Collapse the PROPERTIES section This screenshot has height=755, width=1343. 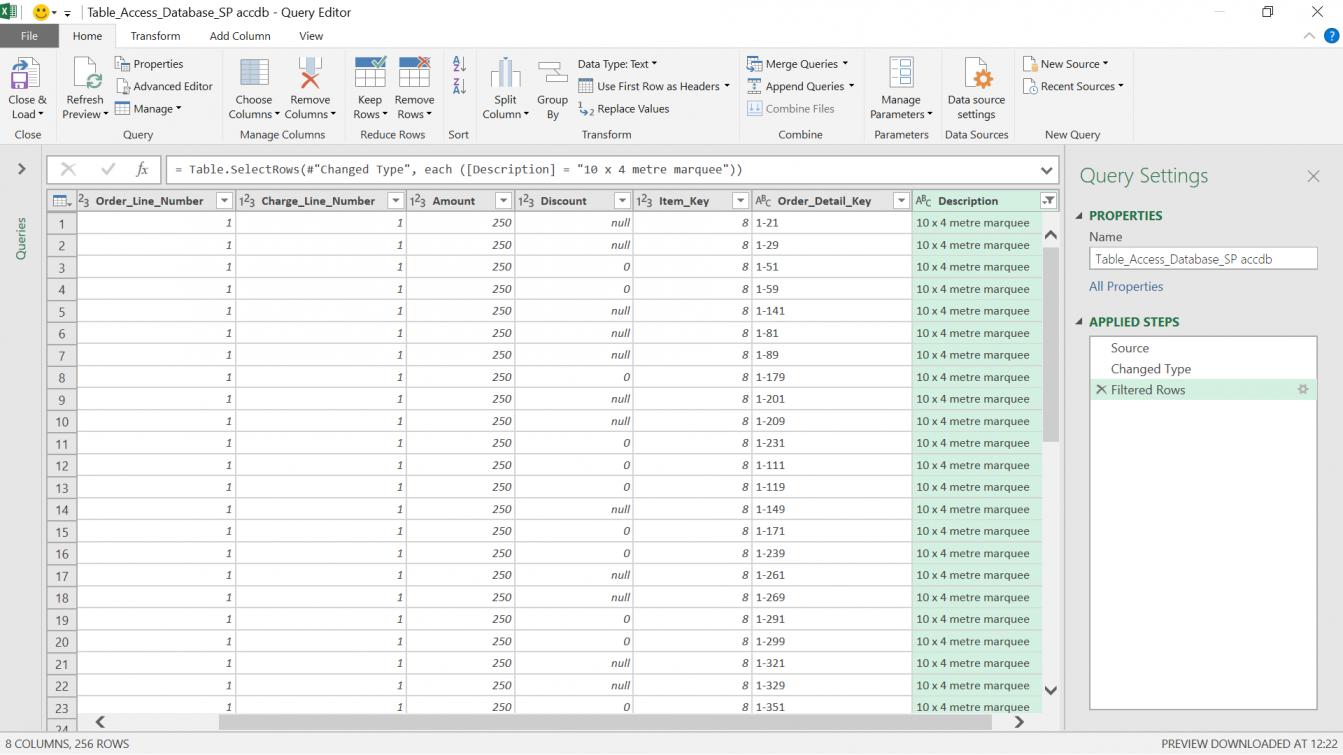point(1079,216)
